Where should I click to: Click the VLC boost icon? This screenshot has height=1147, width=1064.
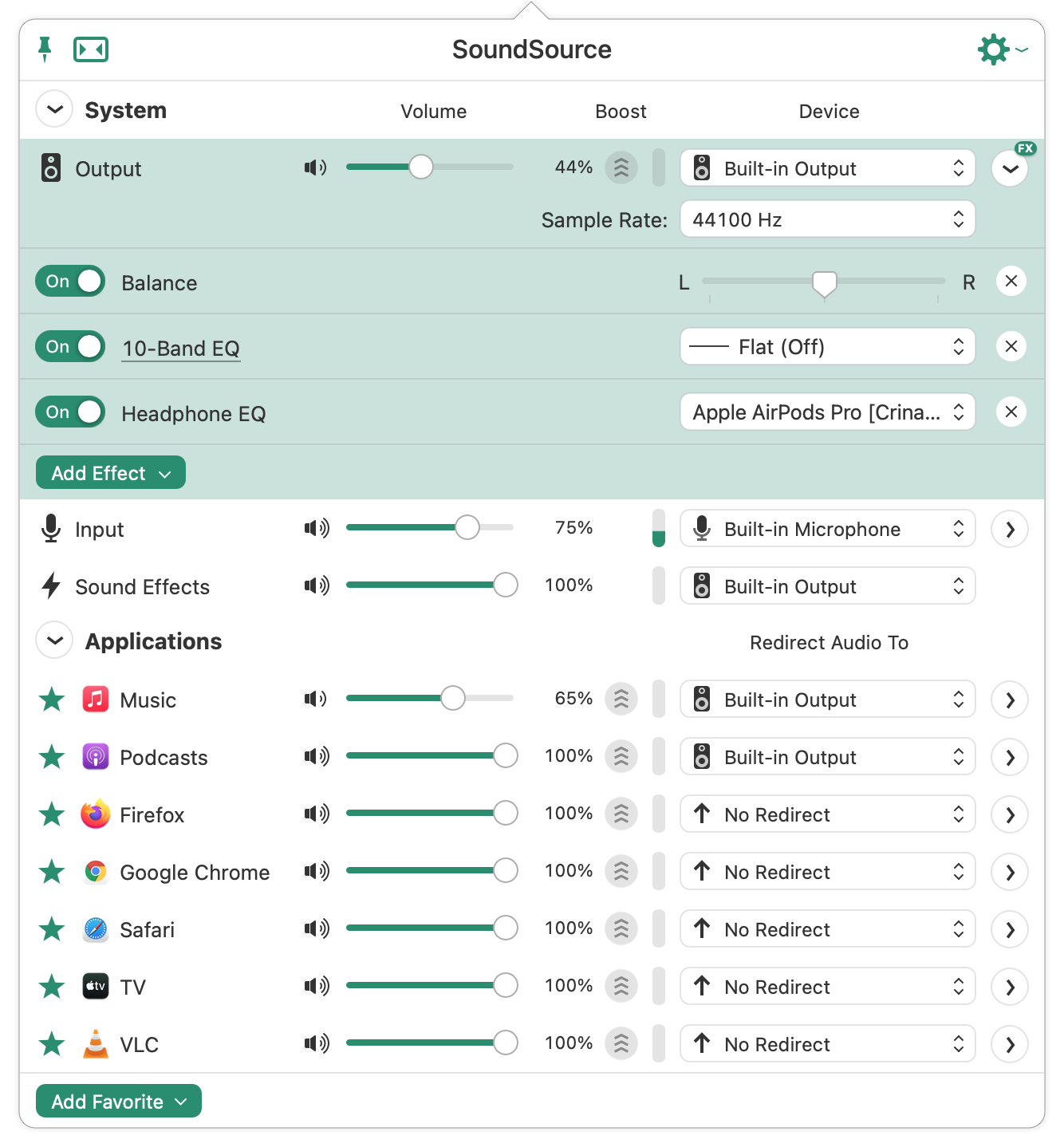coord(621,1043)
